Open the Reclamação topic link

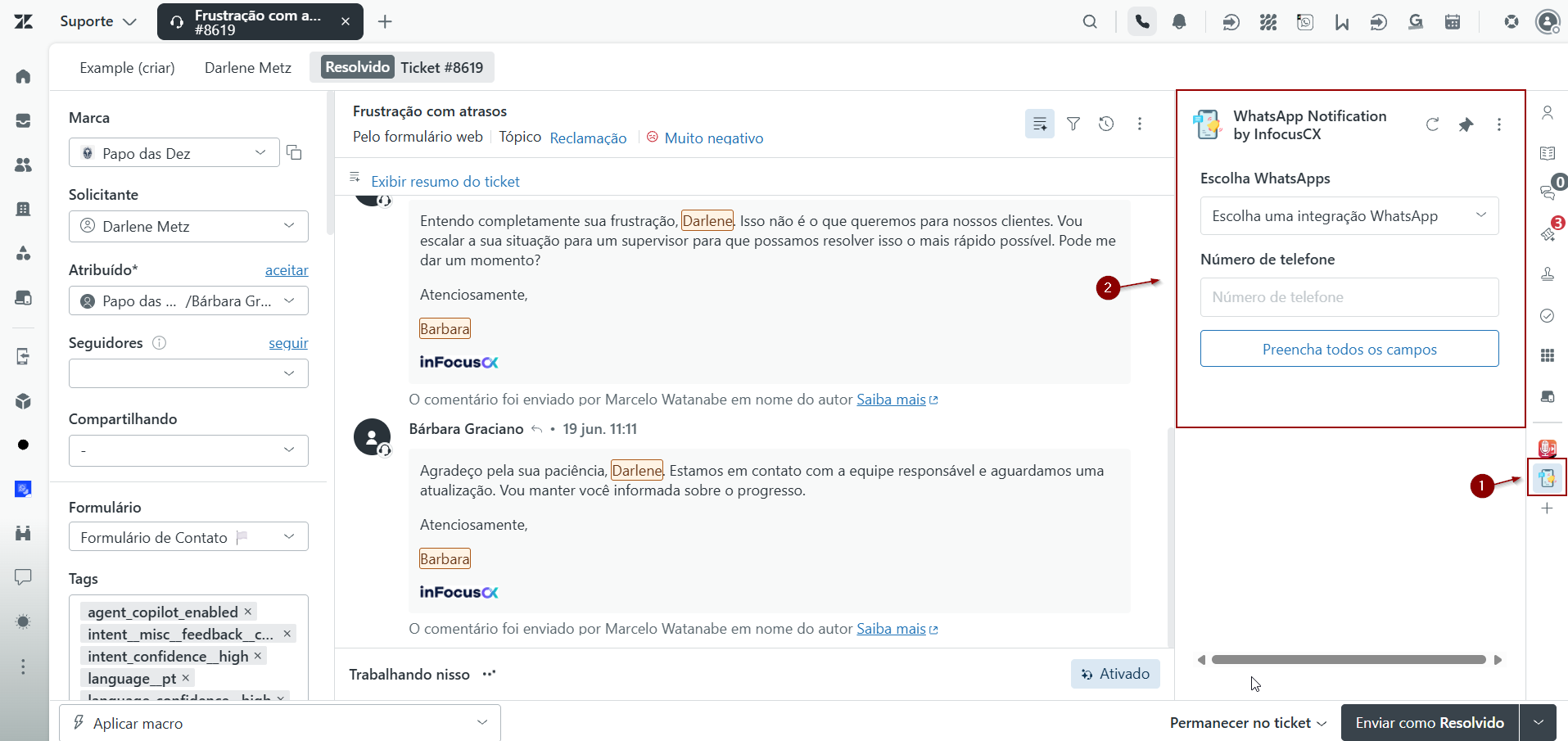[x=588, y=138]
